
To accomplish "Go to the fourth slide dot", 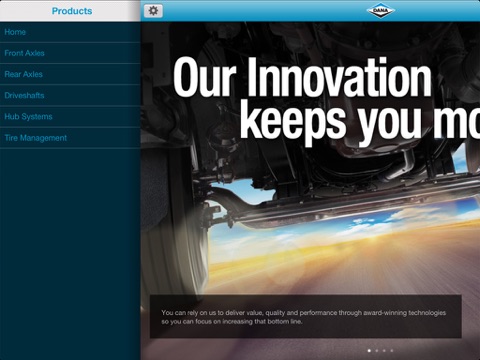I will tap(392, 350).
